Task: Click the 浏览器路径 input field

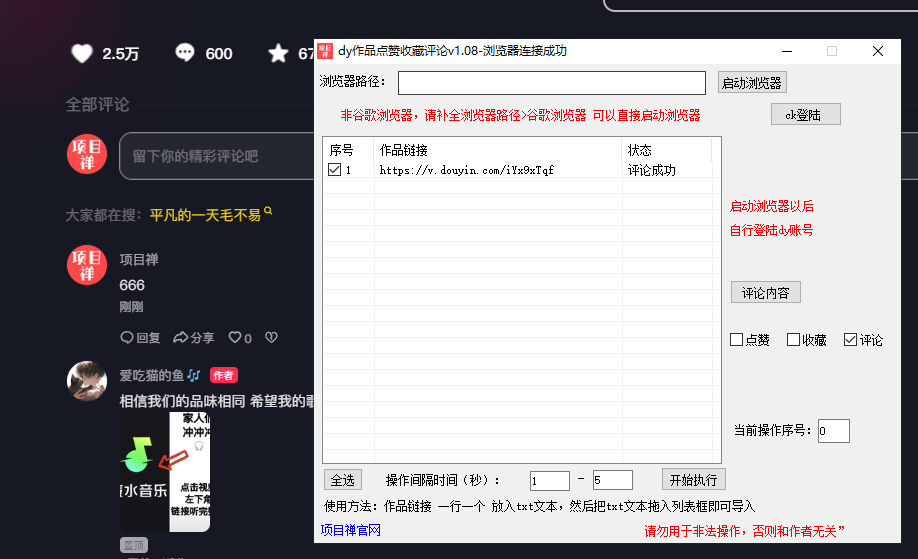Action: point(551,82)
